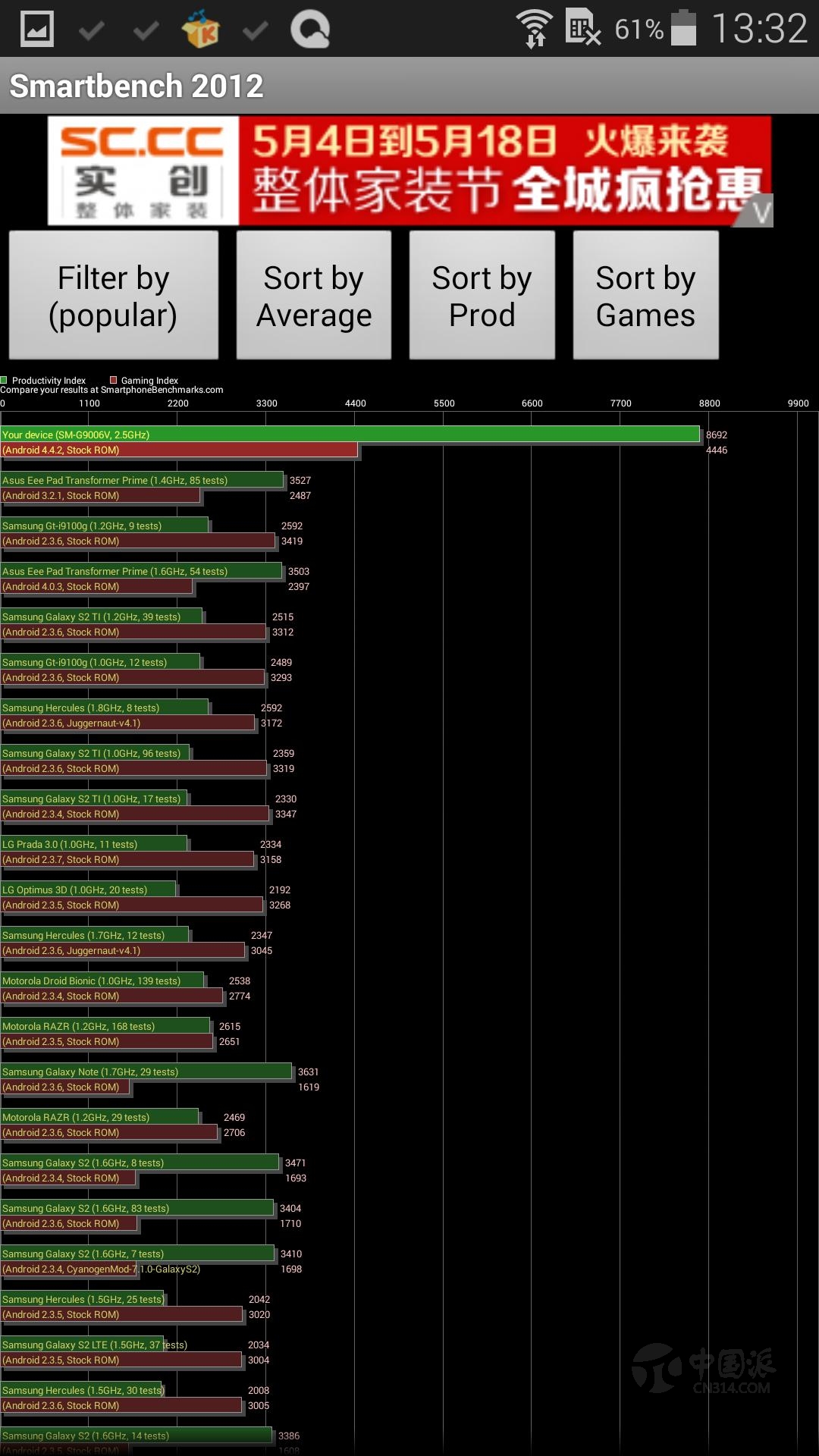
Task: Select Samsung Galaxy S2 TI 1.0GHz 17 tests
Action: click(94, 799)
